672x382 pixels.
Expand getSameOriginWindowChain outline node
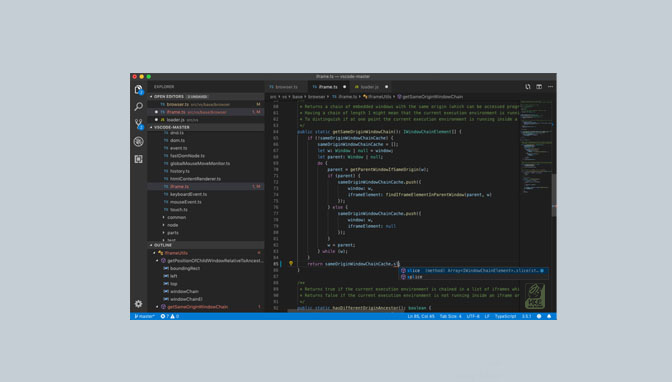[x=157, y=307]
